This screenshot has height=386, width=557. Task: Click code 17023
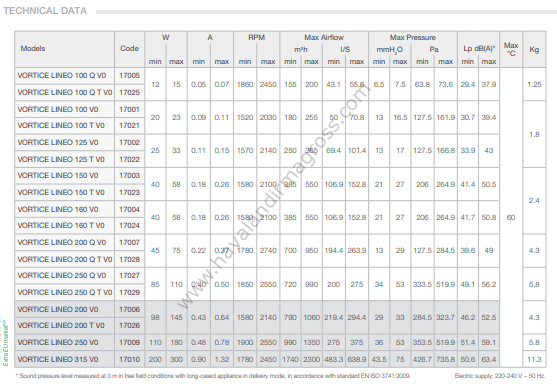[129, 192]
